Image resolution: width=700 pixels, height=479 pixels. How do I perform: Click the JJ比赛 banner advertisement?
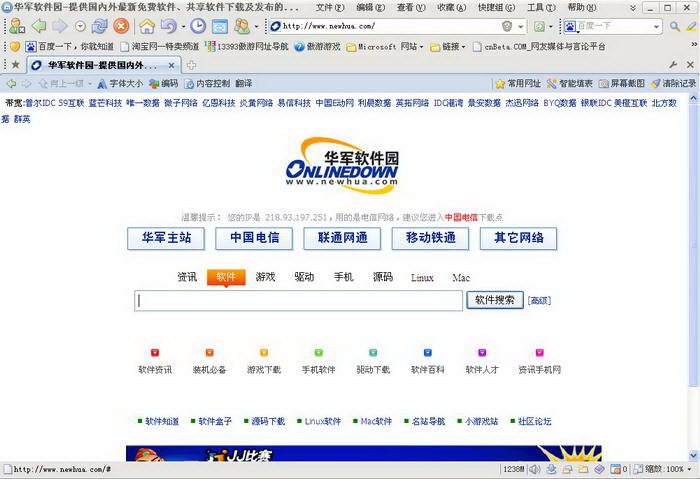(x=364, y=453)
